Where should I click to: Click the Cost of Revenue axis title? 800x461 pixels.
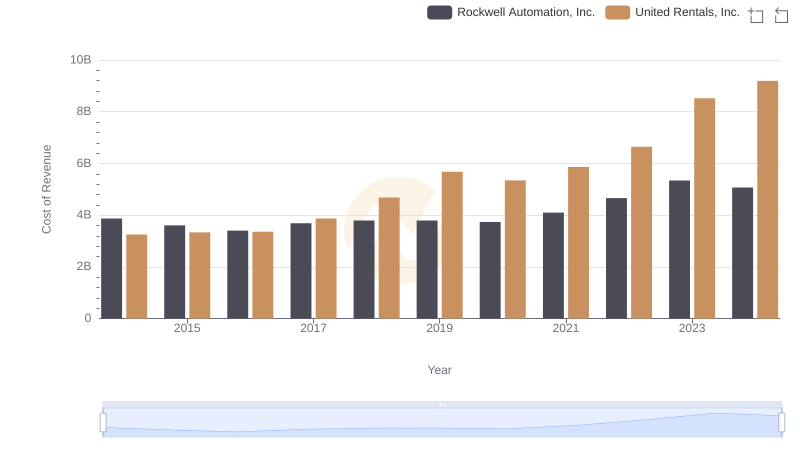tap(46, 189)
